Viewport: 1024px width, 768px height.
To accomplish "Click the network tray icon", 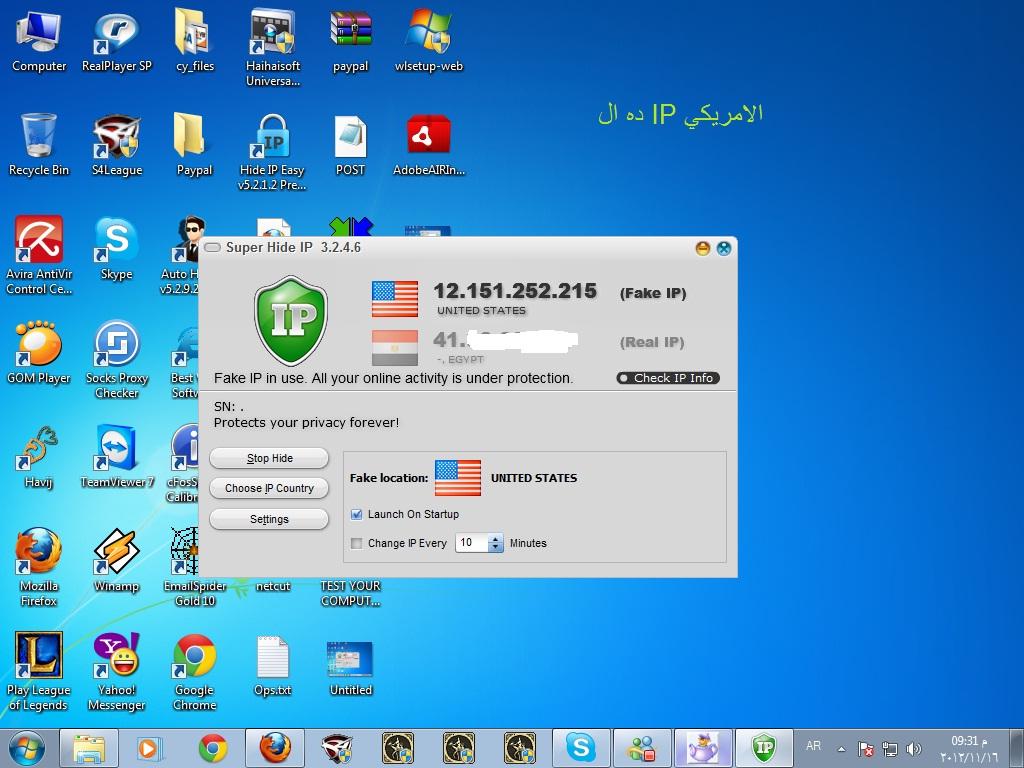I will point(890,749).
